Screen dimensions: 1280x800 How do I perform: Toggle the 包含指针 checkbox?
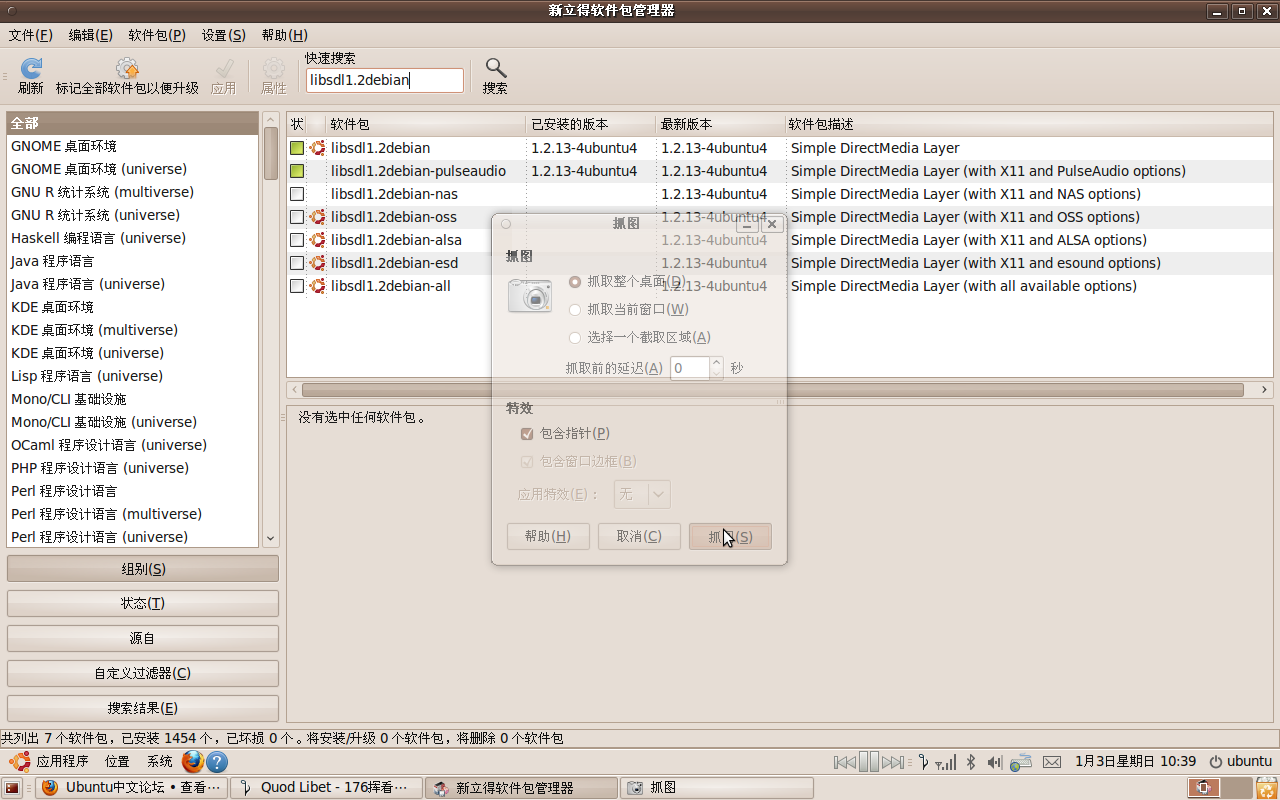[x=527, y=434]
